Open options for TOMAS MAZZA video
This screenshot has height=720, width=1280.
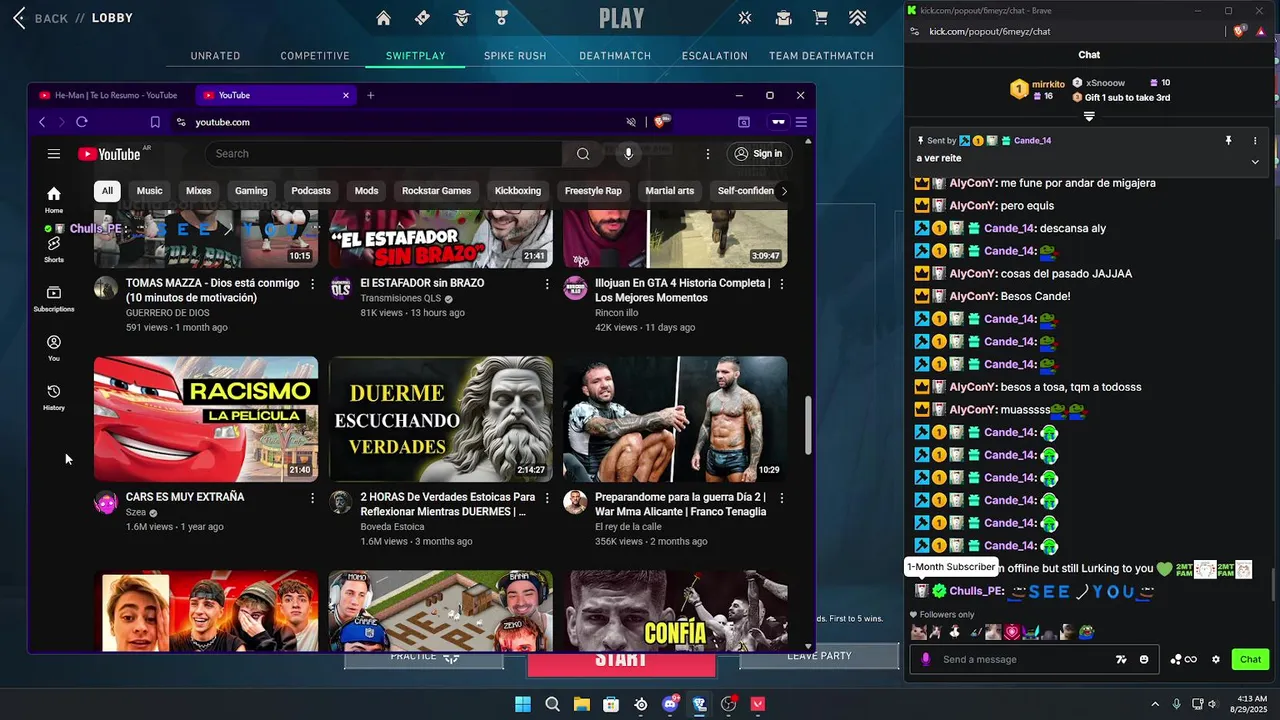312,284
